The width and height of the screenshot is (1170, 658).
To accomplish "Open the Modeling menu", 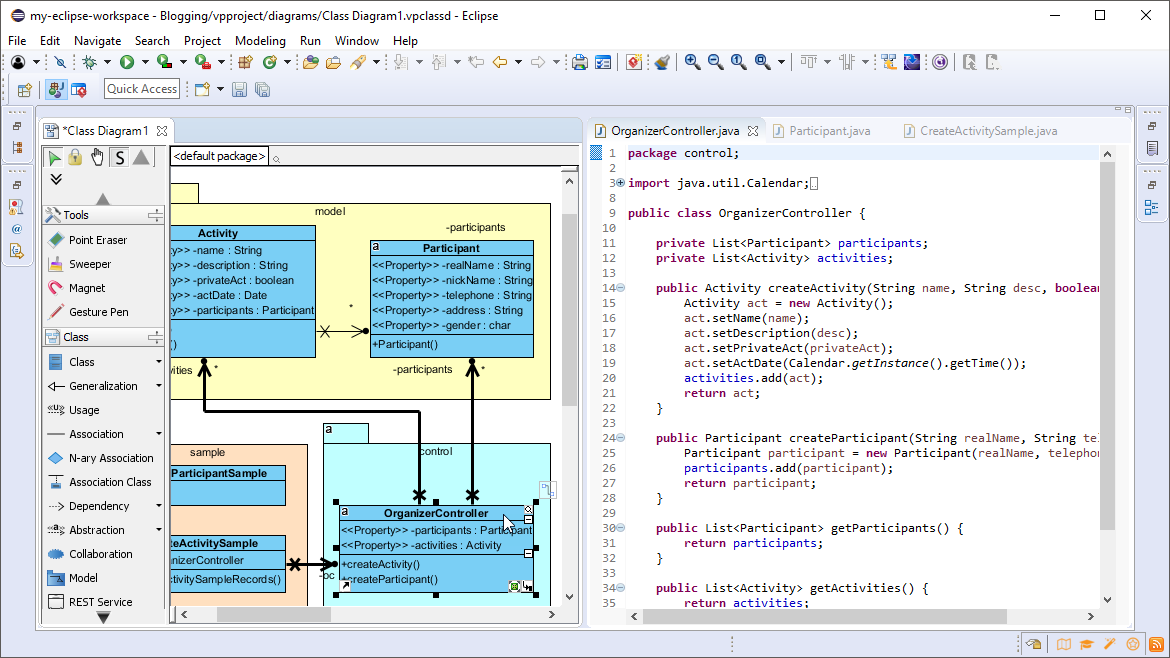I will pos(260,41).
